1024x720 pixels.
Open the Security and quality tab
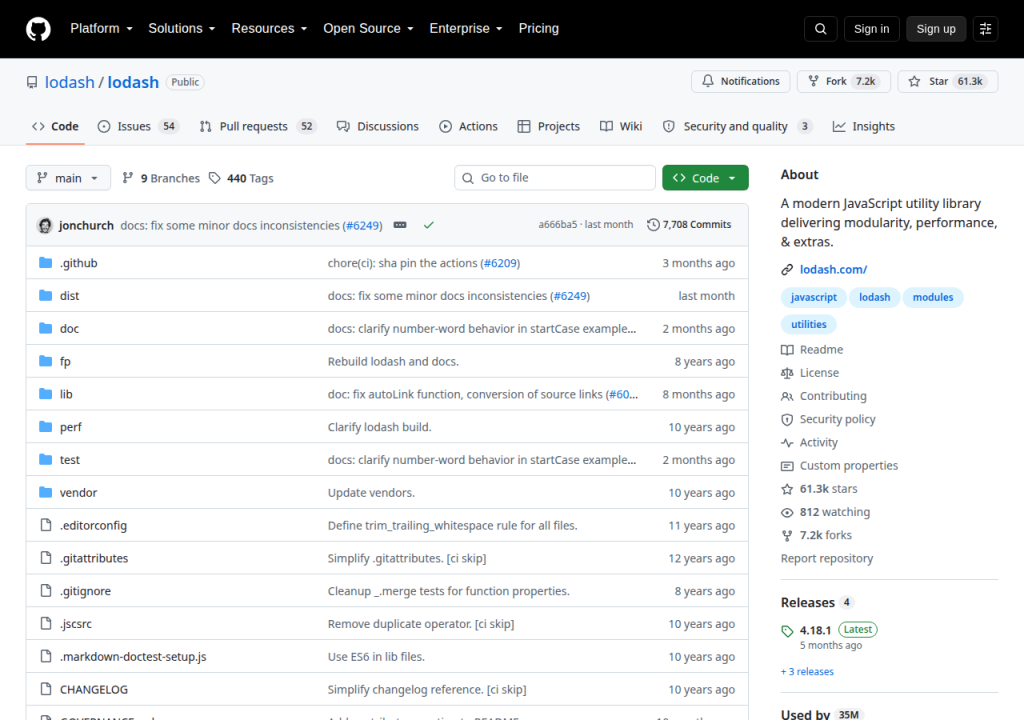pos(737,126)
